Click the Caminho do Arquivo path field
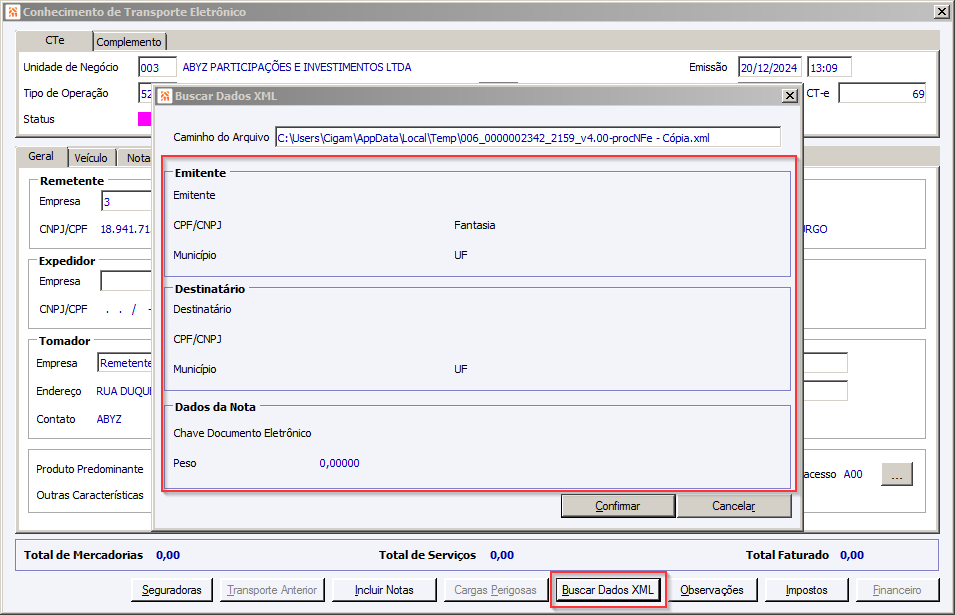The image size is (955, 615). (527, 138)
